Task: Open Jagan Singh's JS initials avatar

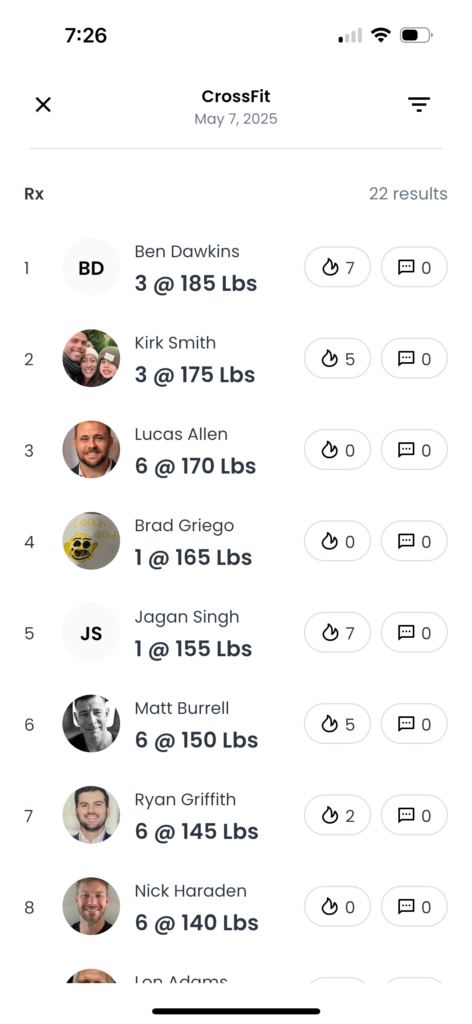Action: (91, 633)
